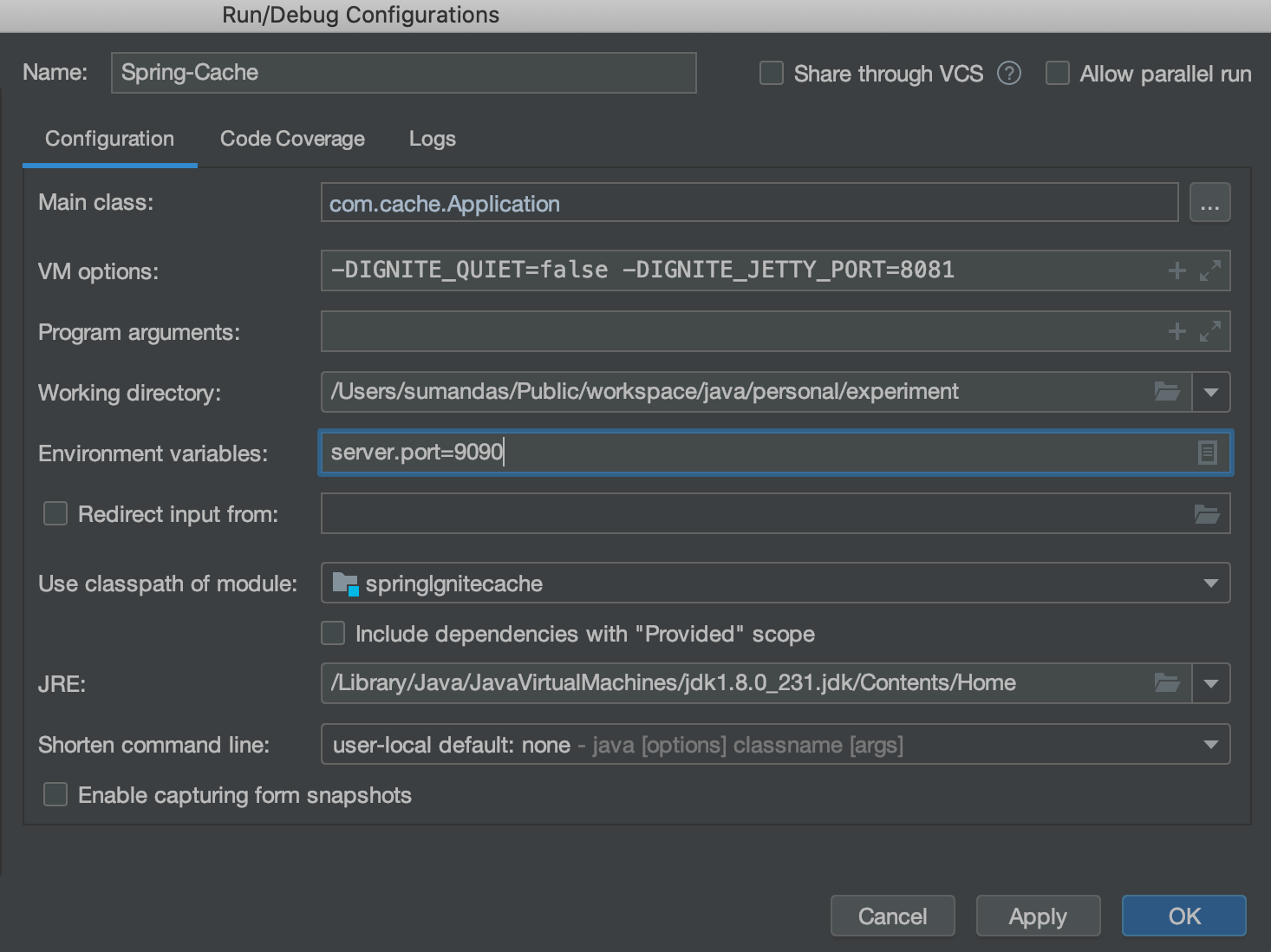Click the help icon beside Share through VCS
This screenshot has height=952, width=1271.
coord(1009,74)
